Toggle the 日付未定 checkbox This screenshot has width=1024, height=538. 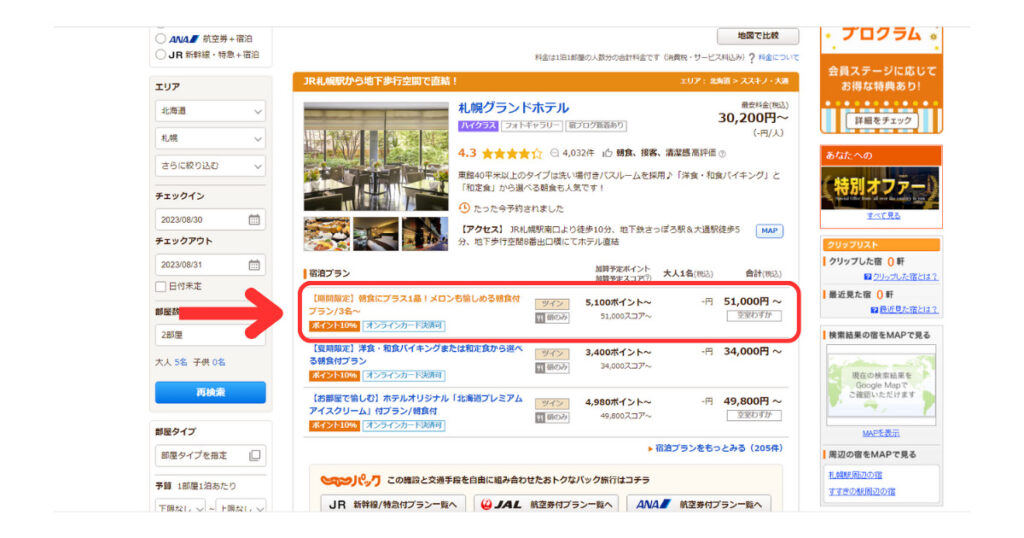tap(161, 287)
